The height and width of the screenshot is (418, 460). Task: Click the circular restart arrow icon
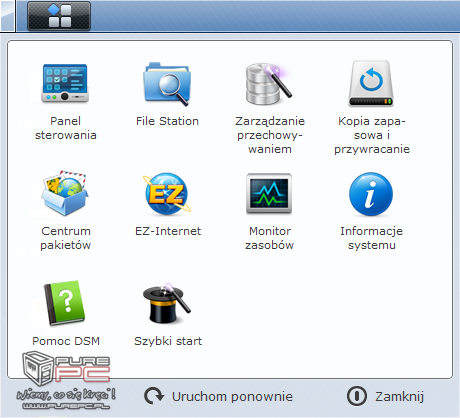click(154, 396)
